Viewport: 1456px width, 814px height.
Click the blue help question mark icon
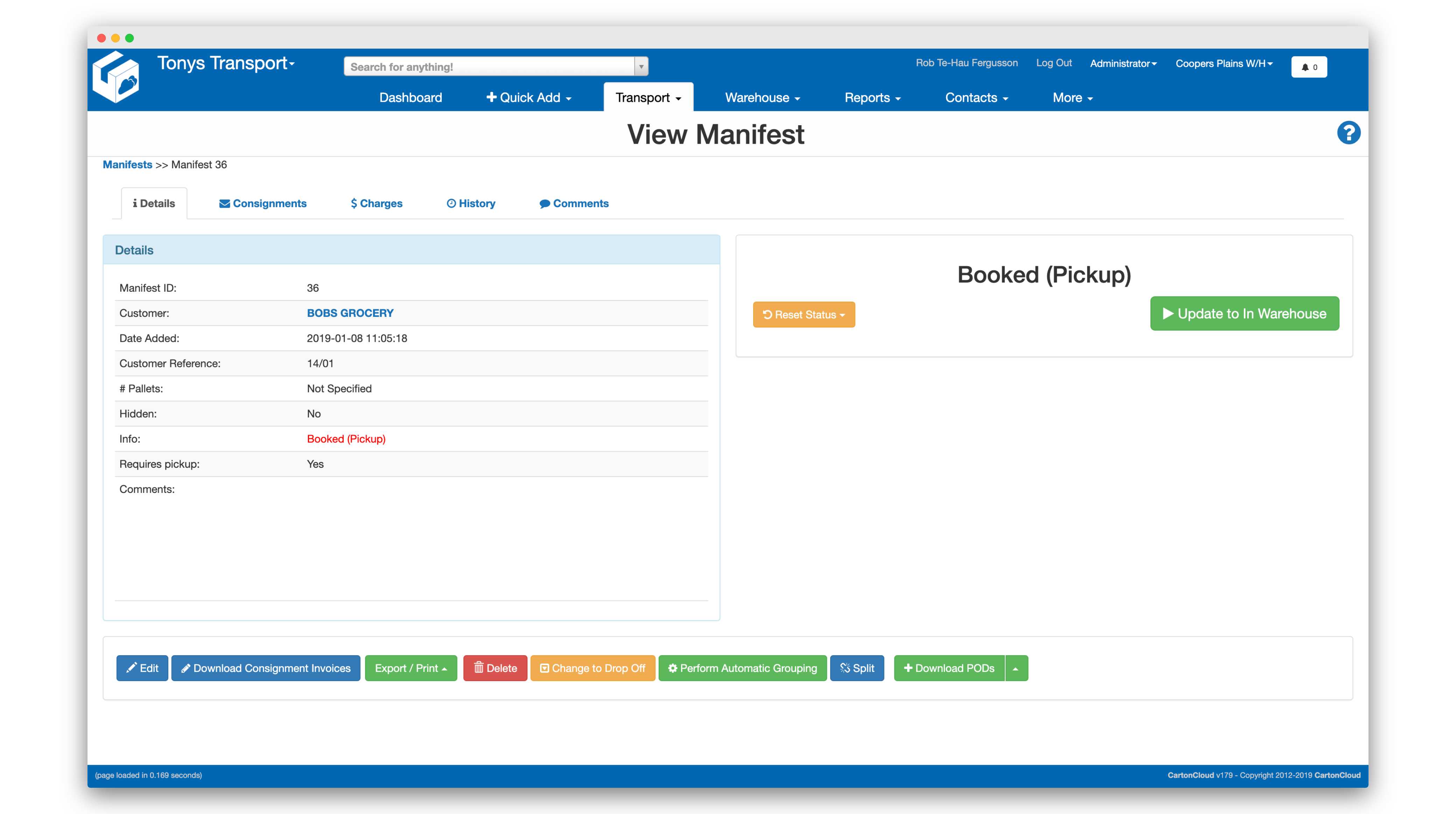click(1349, 133)
